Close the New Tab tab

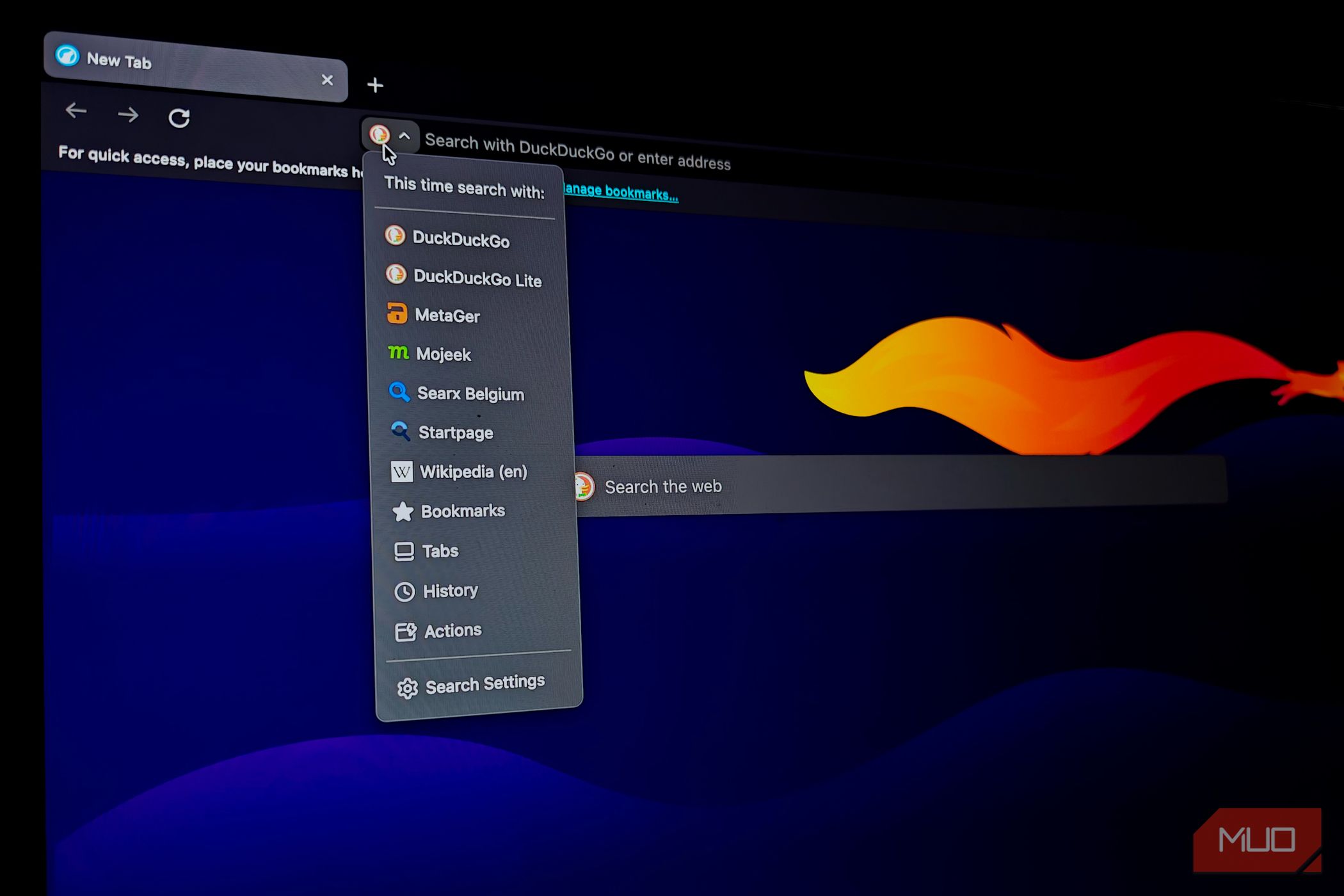[327, 80]
